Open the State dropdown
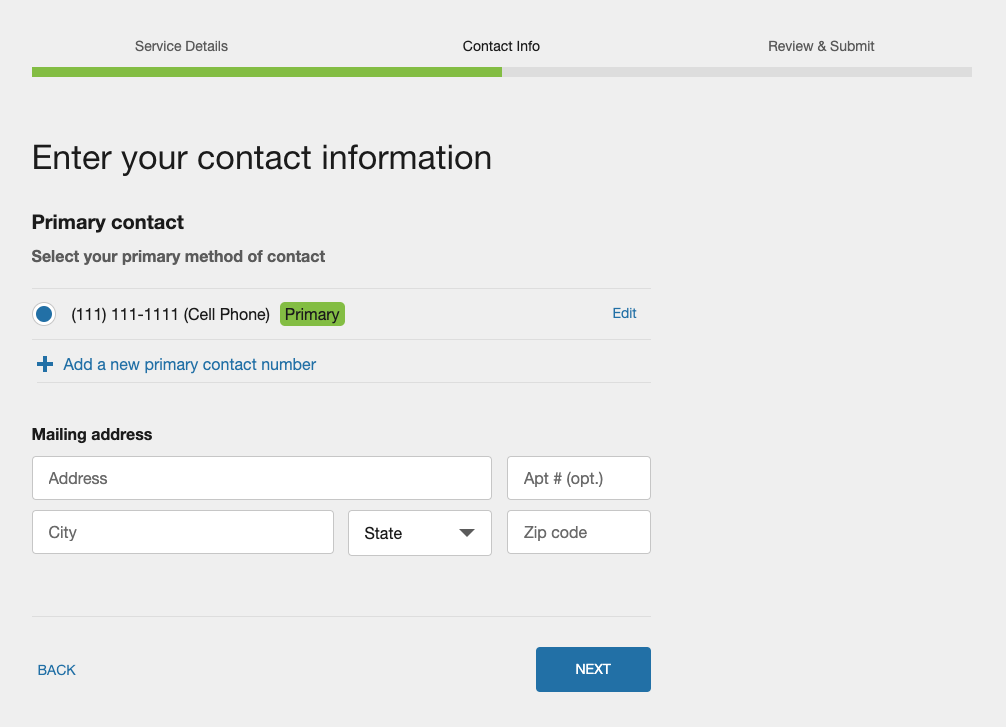Screen dimensions: 1006x727 pos(419,533)
